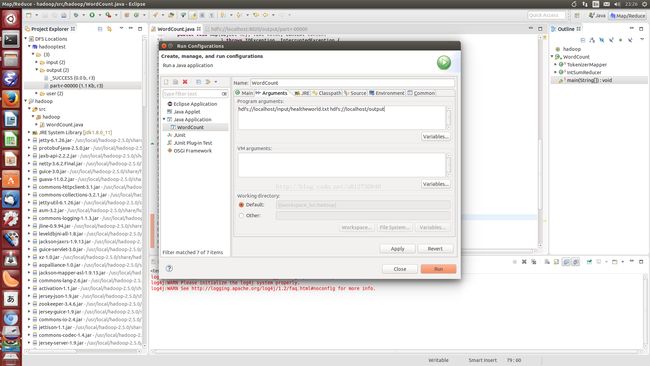Click Apply button

coord(397,249)
